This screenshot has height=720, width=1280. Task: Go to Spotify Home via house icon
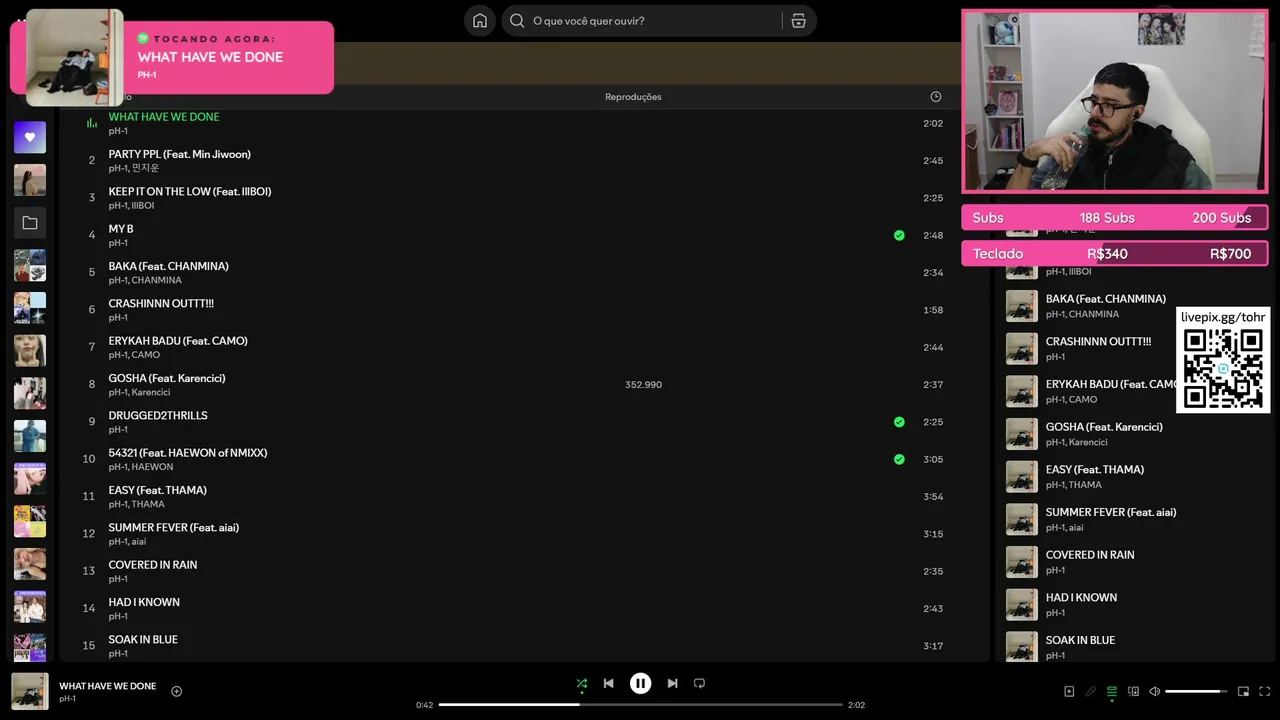pos(480,21)
